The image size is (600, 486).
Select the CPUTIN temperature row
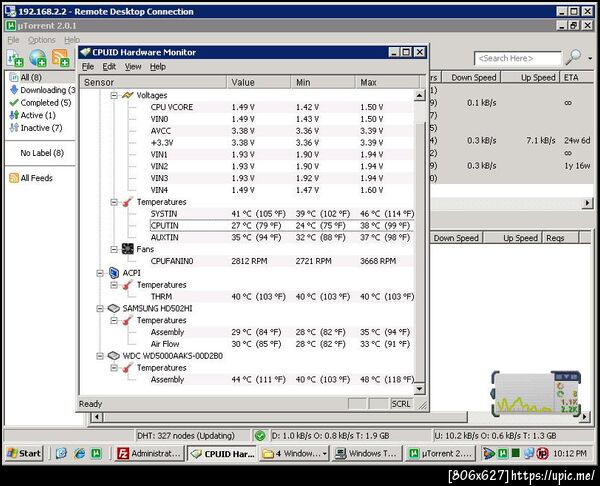pyautogui.click(x=282, y=226)
